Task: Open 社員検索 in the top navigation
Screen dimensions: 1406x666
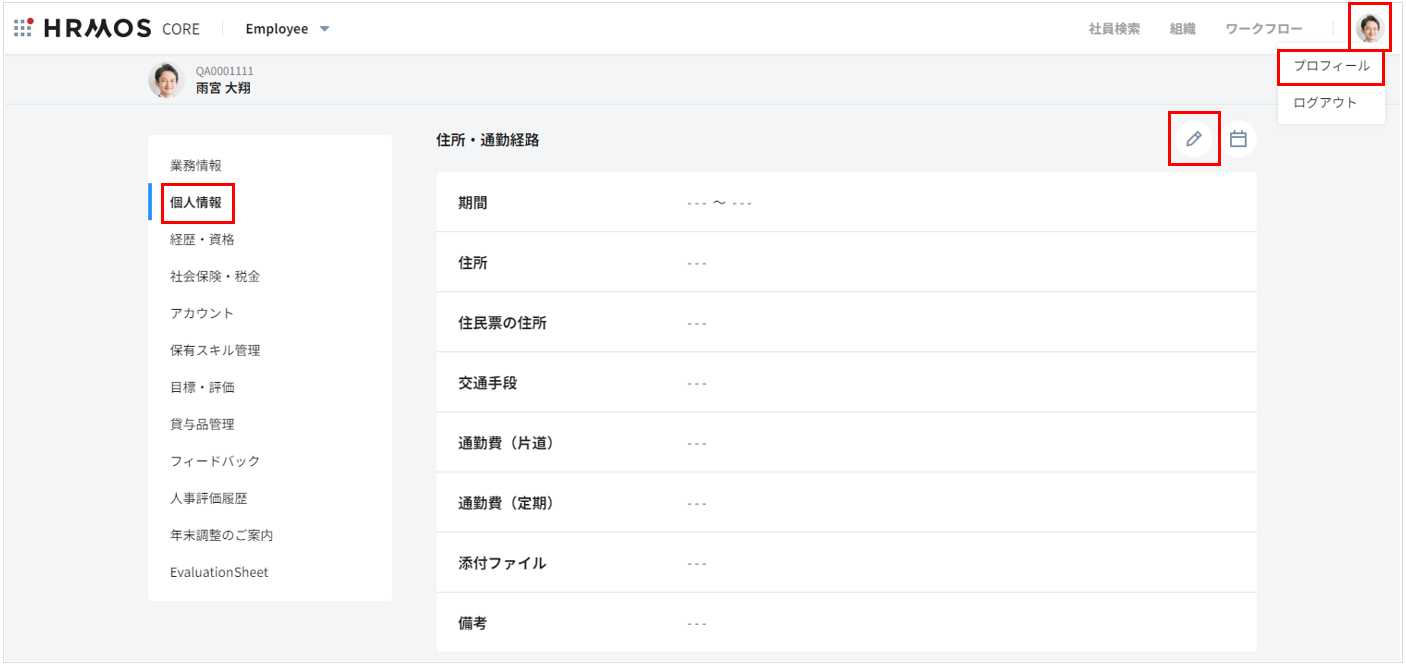Action: (1114, 29)
